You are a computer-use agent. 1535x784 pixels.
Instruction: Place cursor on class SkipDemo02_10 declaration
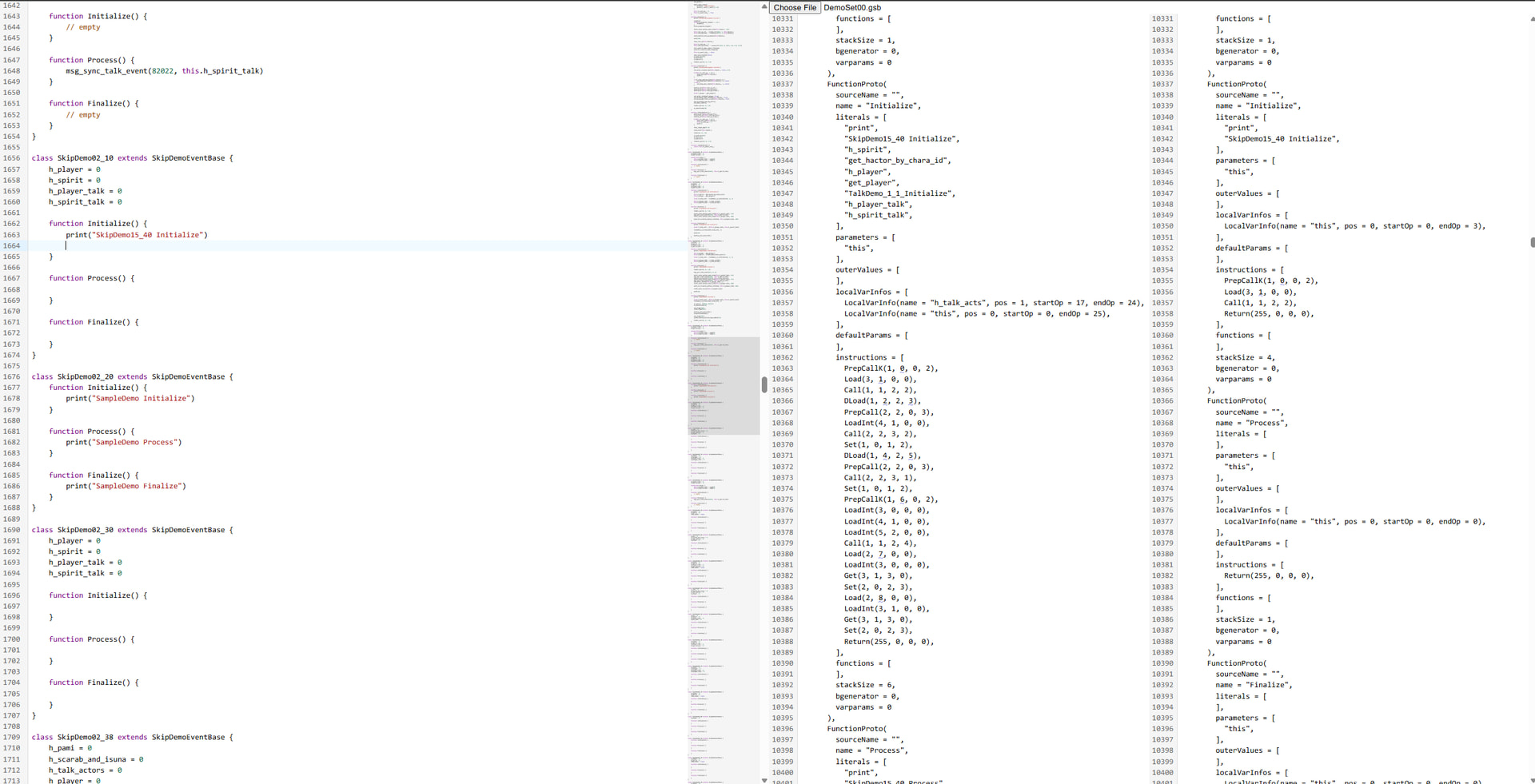click(x=132, y=158)
